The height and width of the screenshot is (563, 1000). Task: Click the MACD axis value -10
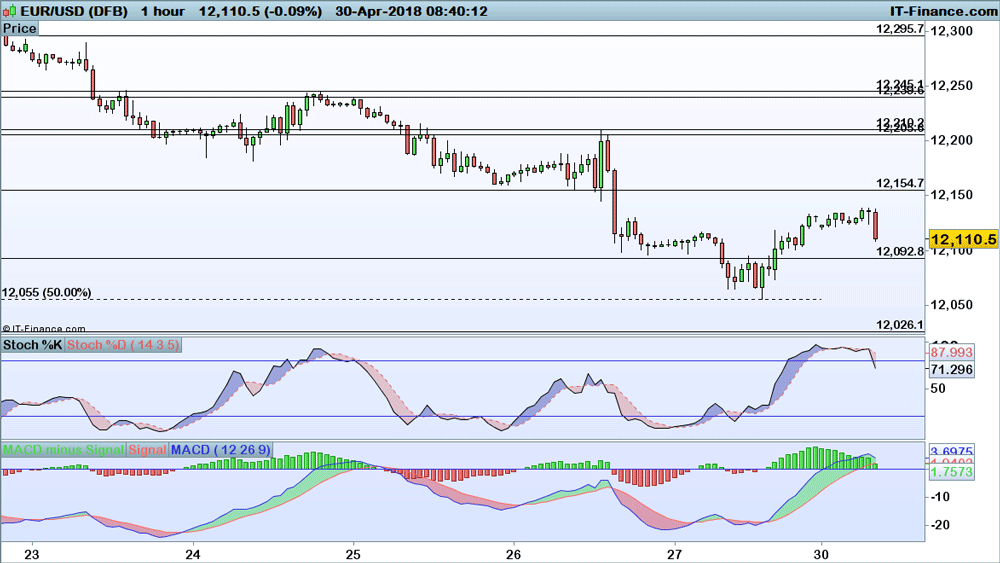click(x=941, y=497)
